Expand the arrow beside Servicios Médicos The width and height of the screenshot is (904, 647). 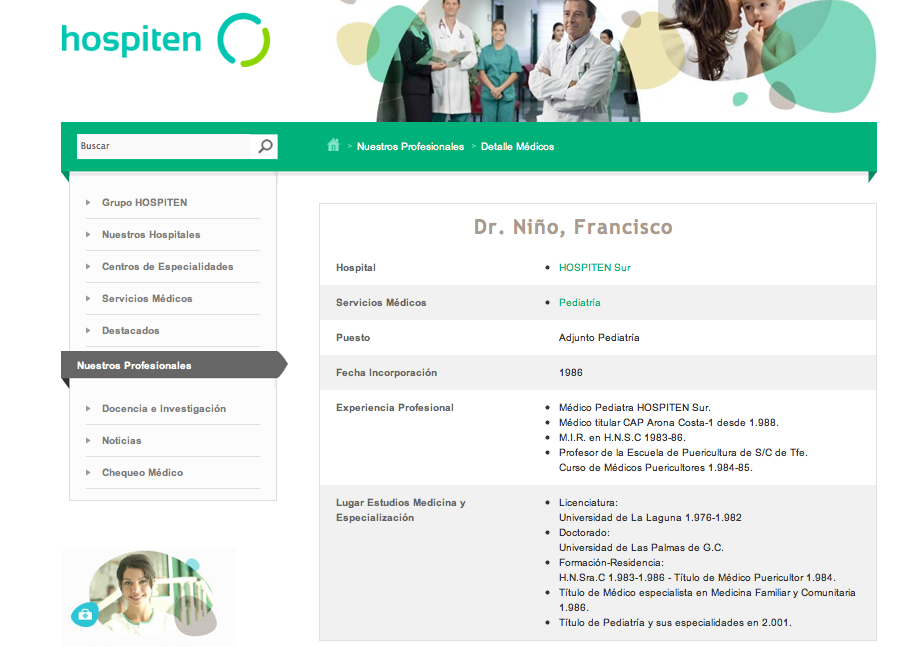[x=88, y=299]
